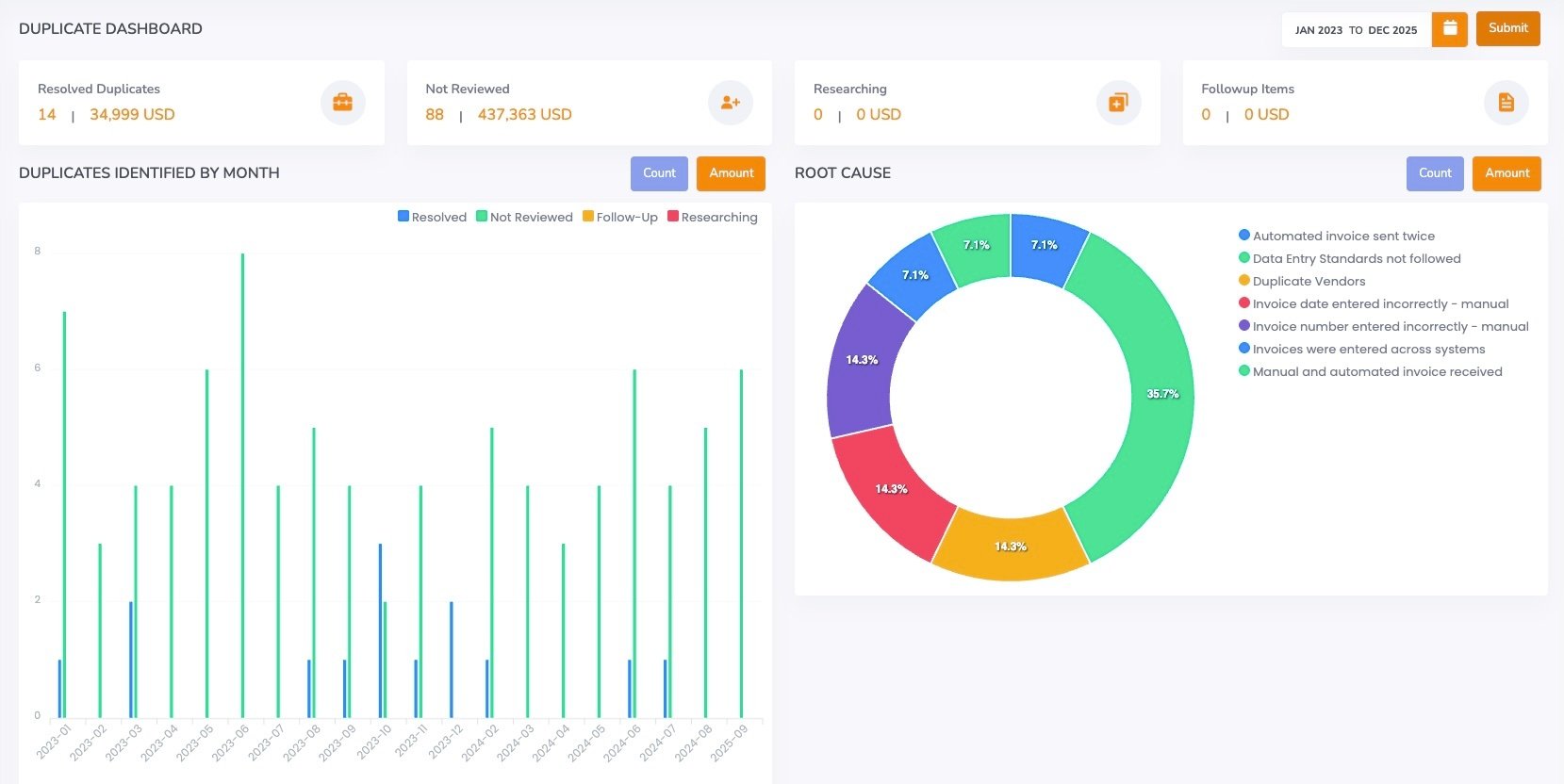The height and width of the screenshot is (784, 1564).
Task: Toggle the Researching legend entry
Action: click(712, 217)
